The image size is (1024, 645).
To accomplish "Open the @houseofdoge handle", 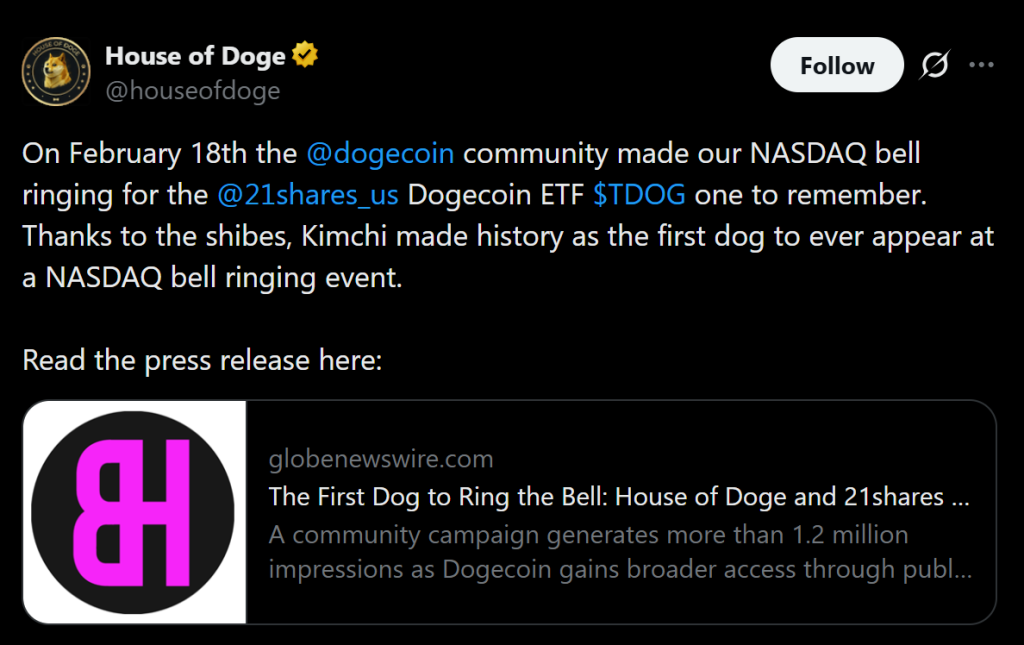I will click(192, 91).
